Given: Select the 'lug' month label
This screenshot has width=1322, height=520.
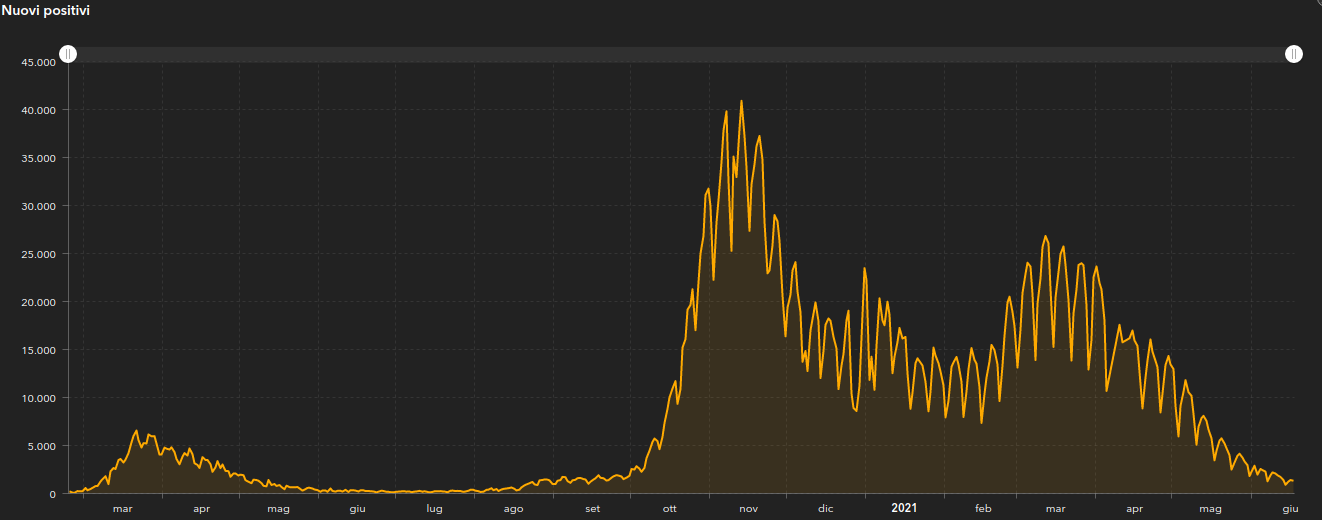Looking at the screenshot, I should point(434,508).
